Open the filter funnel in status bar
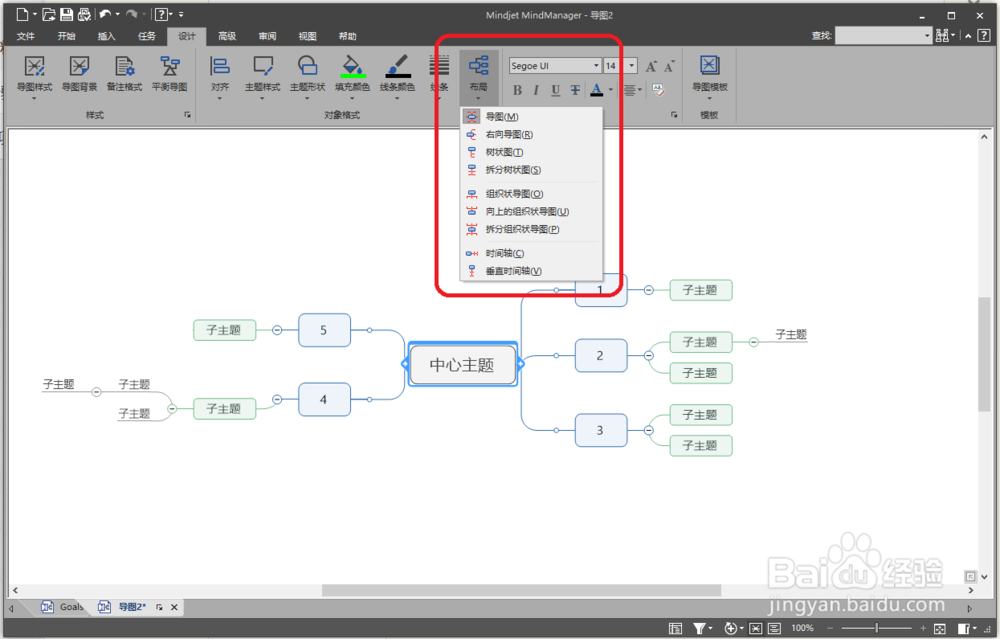This screenshot has height=639, width=1000. 702,629
